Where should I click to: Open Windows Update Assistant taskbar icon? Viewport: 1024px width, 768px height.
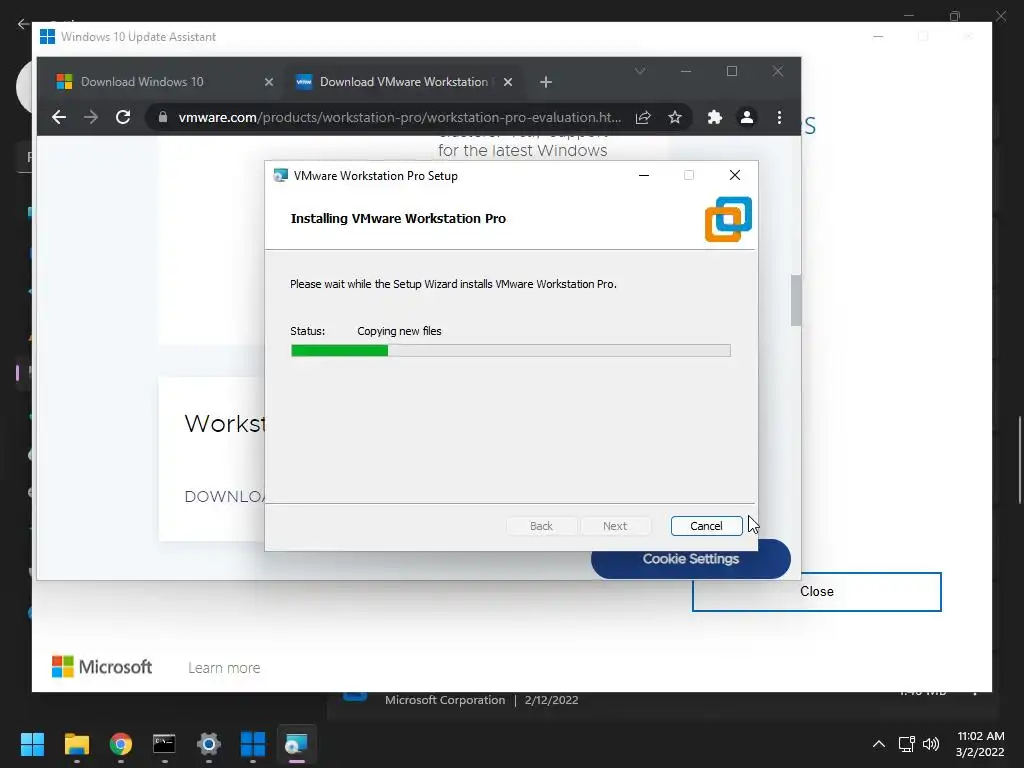pos(253,744)
